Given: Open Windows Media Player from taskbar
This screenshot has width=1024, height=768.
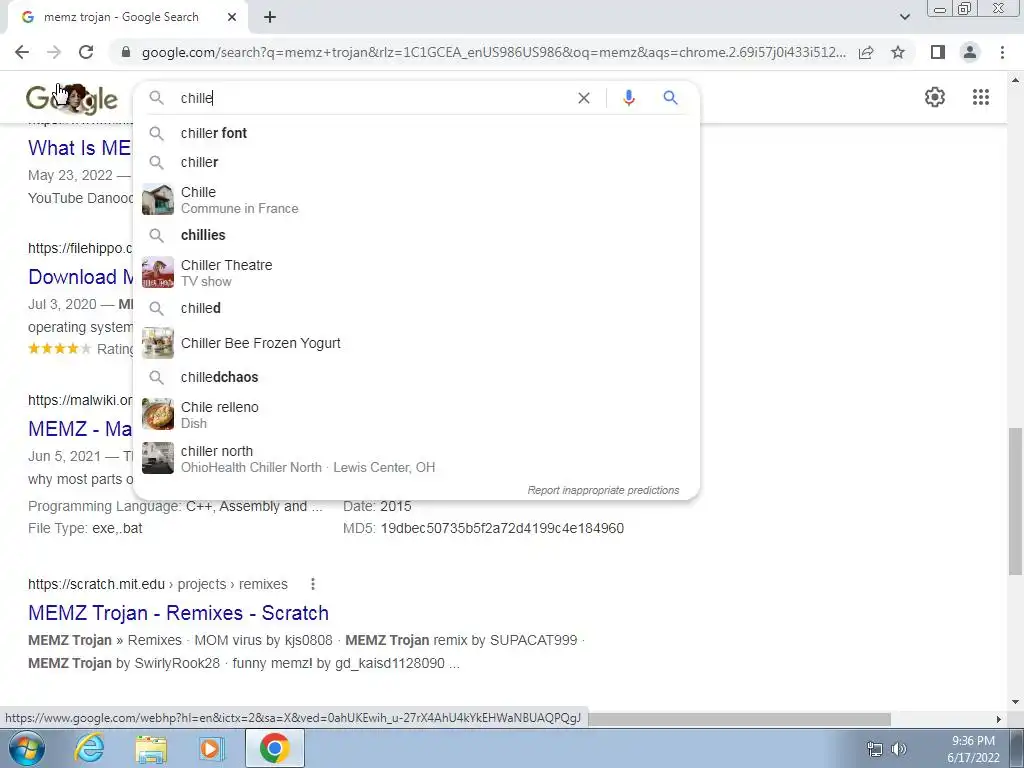Looking at the screenshot, I should point(212,748).
